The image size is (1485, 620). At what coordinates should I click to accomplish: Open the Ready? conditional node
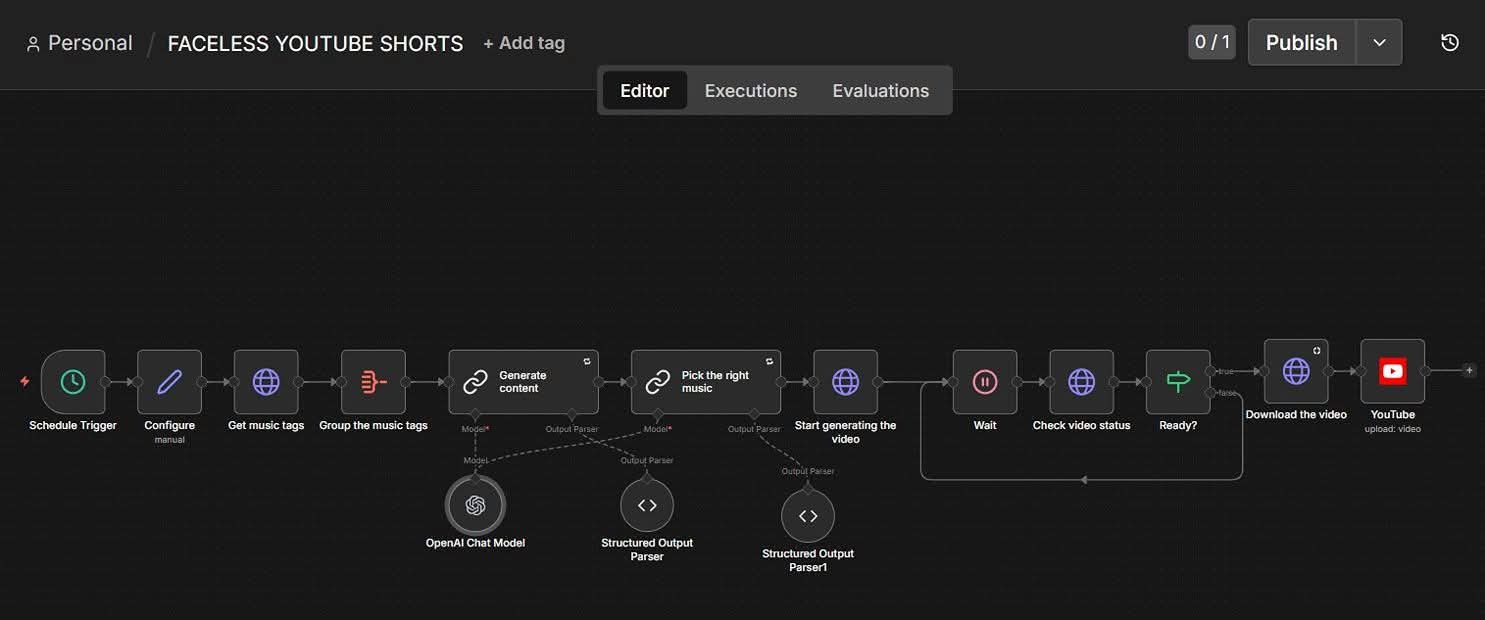[x=1178, y=381]
